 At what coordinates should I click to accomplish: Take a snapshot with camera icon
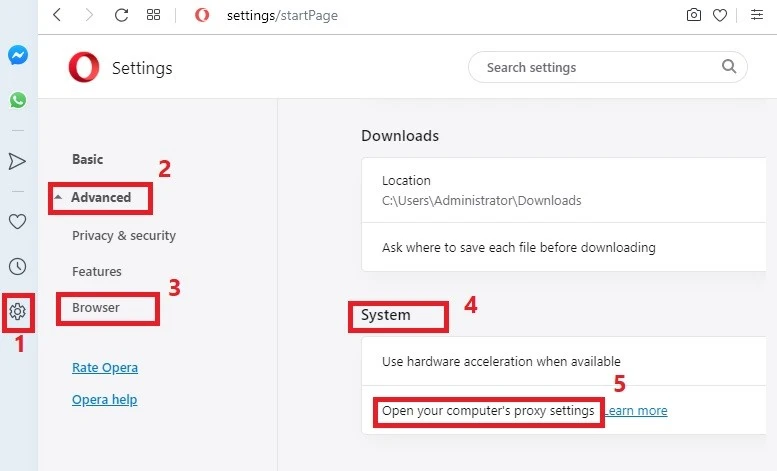tap(694, 15)
